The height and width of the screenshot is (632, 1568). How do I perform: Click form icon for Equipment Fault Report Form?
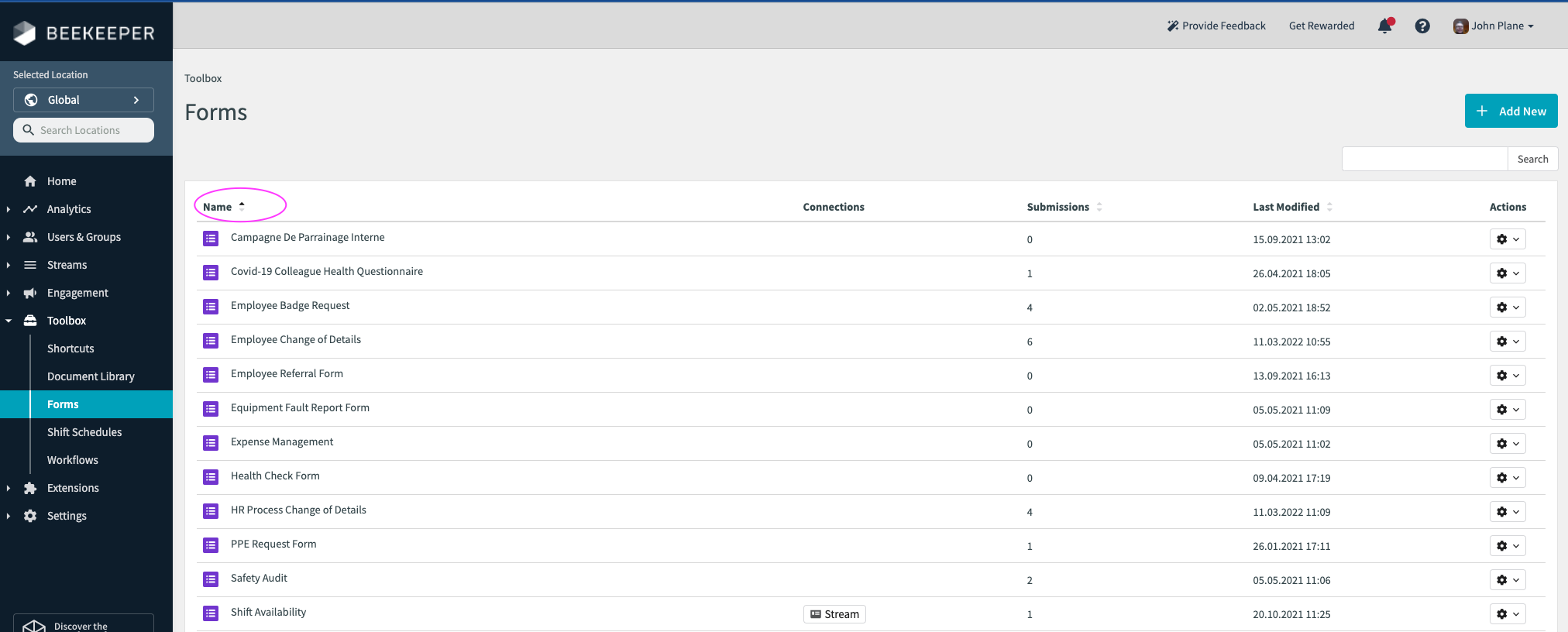(x=211, y=409)
